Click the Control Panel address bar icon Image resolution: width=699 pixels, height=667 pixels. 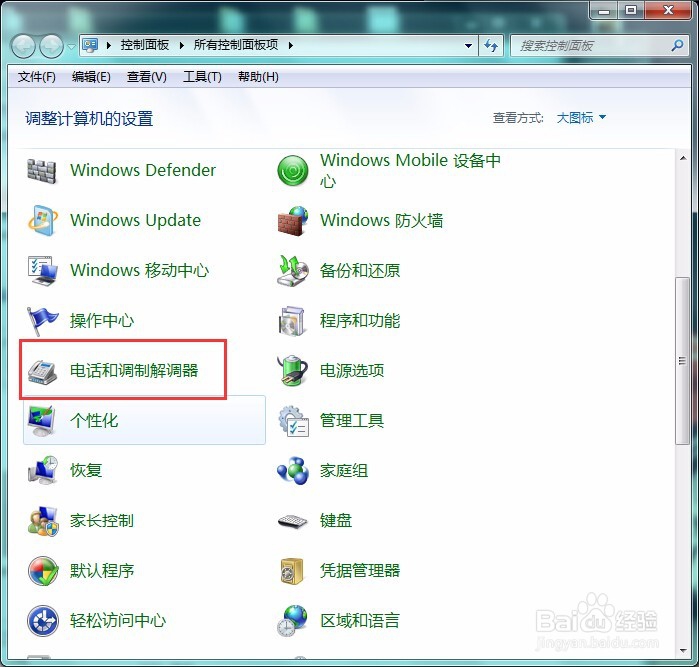90,45
